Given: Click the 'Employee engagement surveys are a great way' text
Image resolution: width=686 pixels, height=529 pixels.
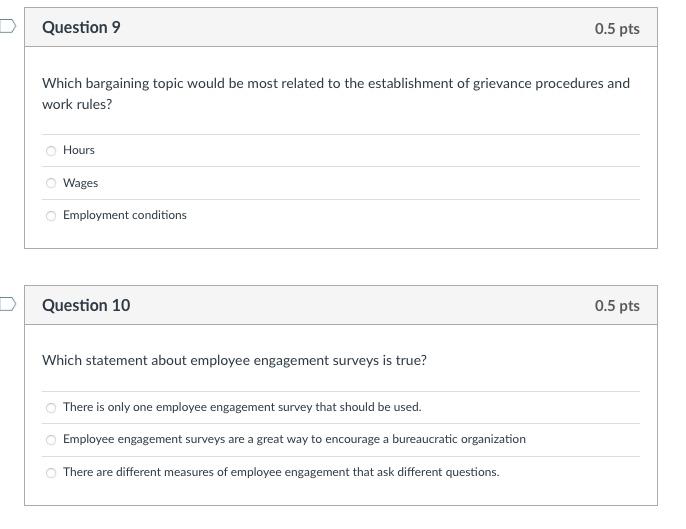Looking at the screenshot, I should pos(294,439).
